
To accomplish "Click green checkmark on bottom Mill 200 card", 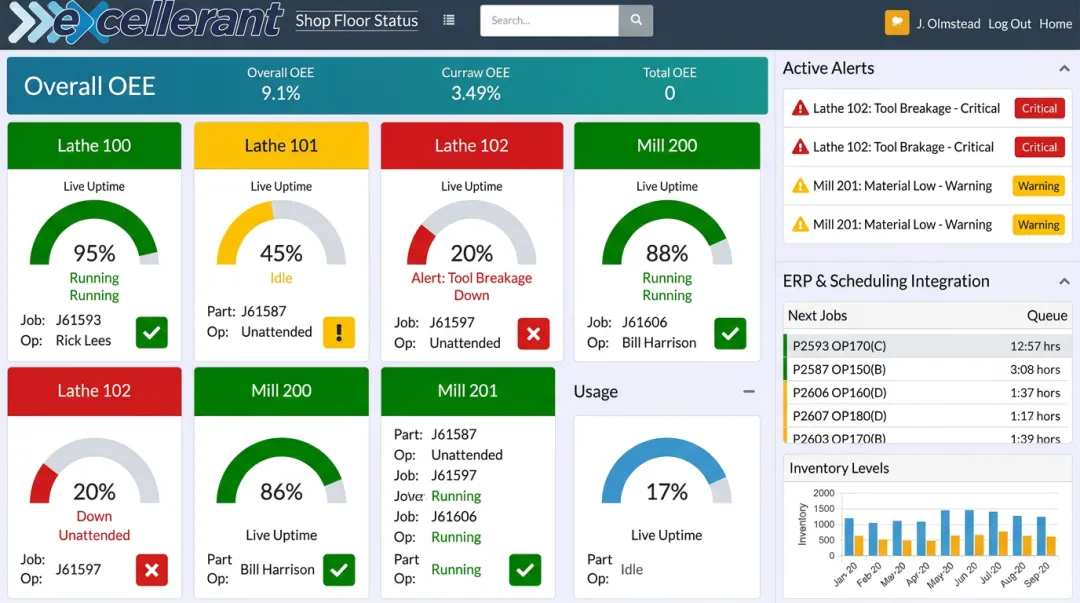I will [x=339, y=570].
